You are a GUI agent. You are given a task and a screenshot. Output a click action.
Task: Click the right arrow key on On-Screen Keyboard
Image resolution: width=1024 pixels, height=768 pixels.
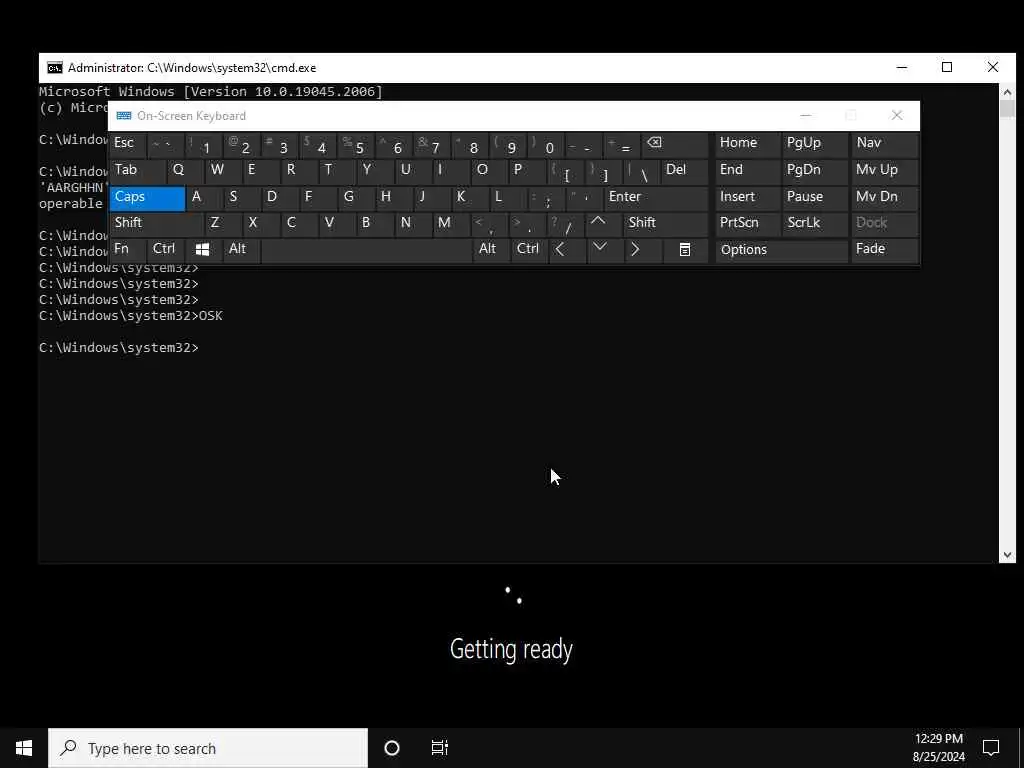coord(643,249)
